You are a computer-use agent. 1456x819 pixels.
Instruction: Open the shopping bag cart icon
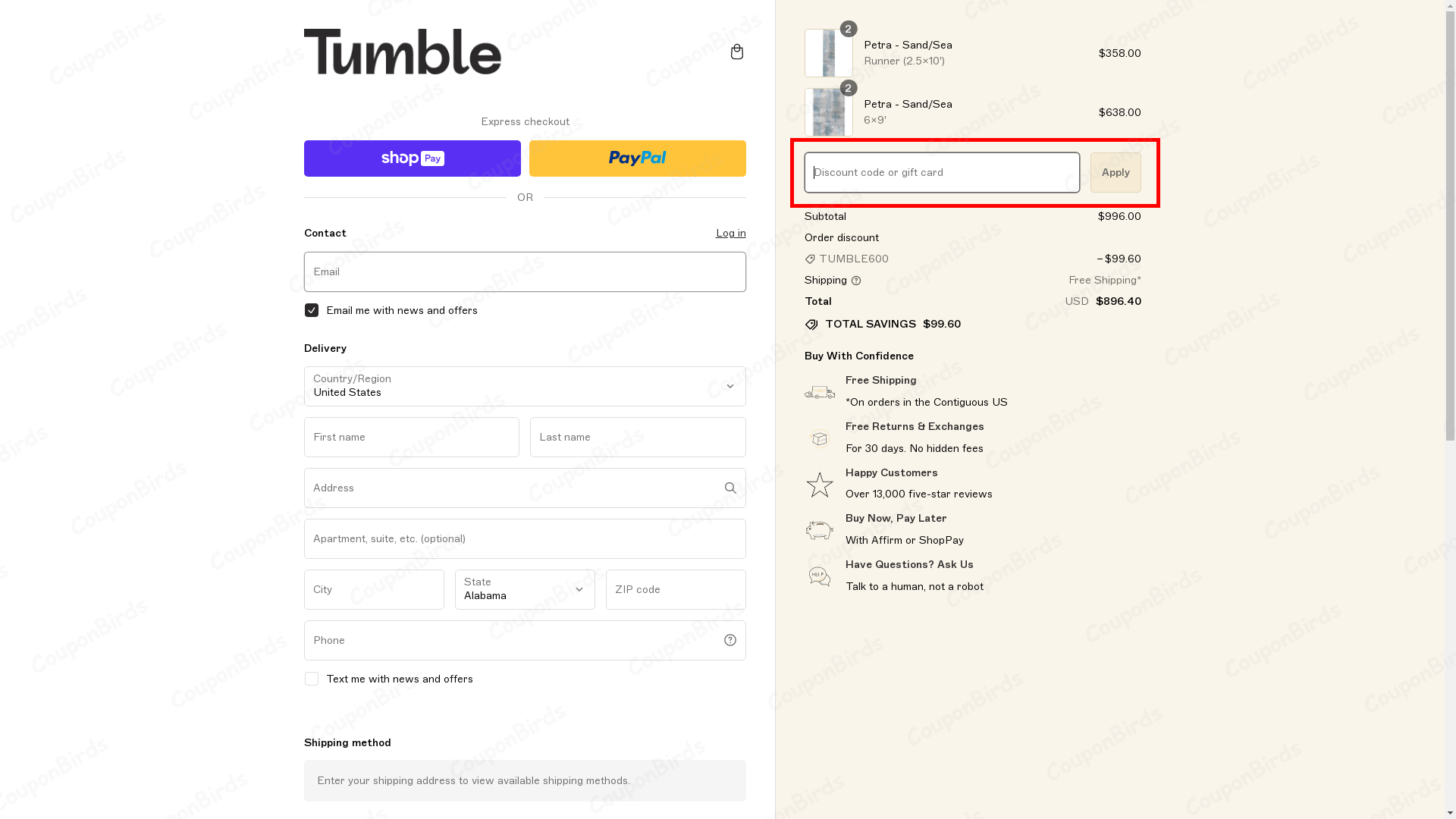(x=736, y=52)
